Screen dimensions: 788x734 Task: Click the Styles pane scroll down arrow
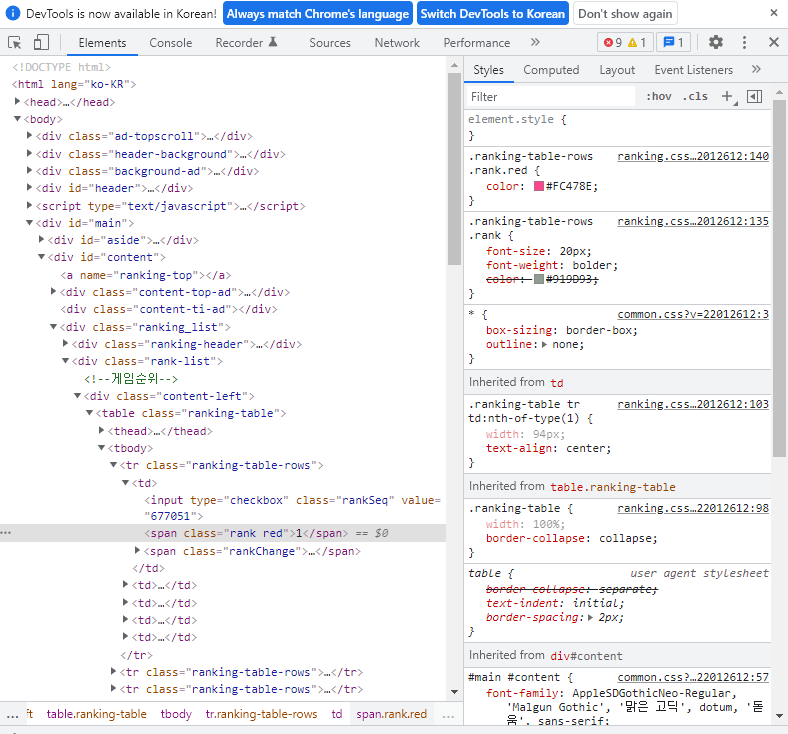(779, 716)
